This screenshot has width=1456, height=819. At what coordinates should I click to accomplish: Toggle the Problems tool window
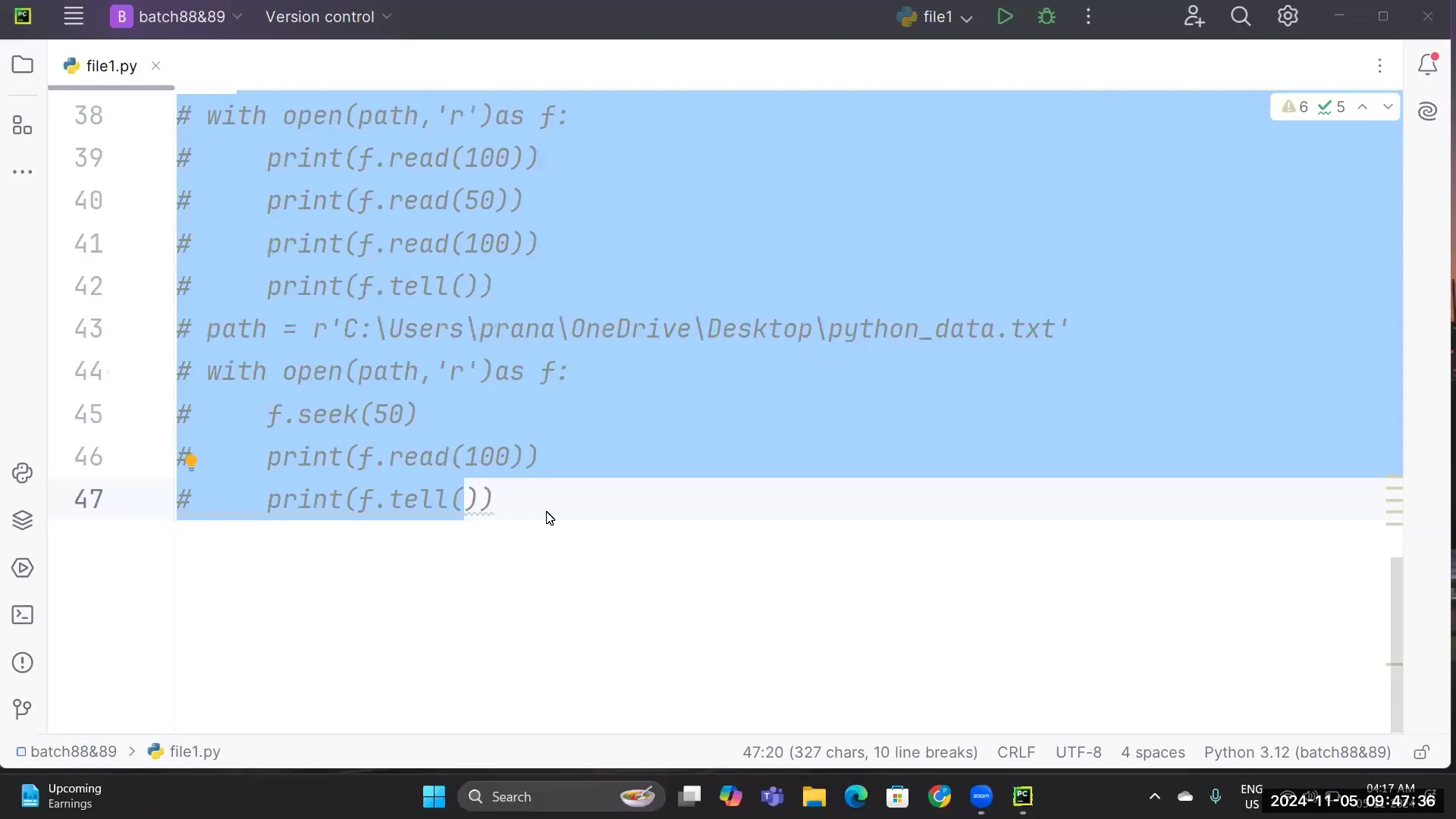[22, 662]
